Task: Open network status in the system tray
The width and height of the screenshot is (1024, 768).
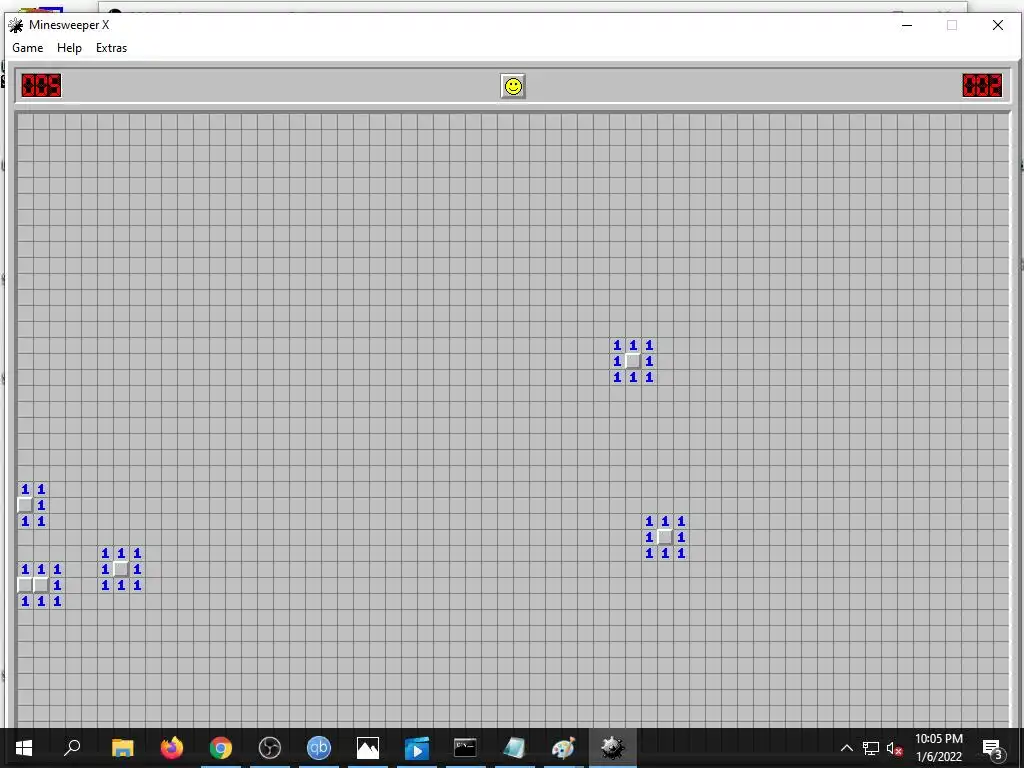Action: 871,748
